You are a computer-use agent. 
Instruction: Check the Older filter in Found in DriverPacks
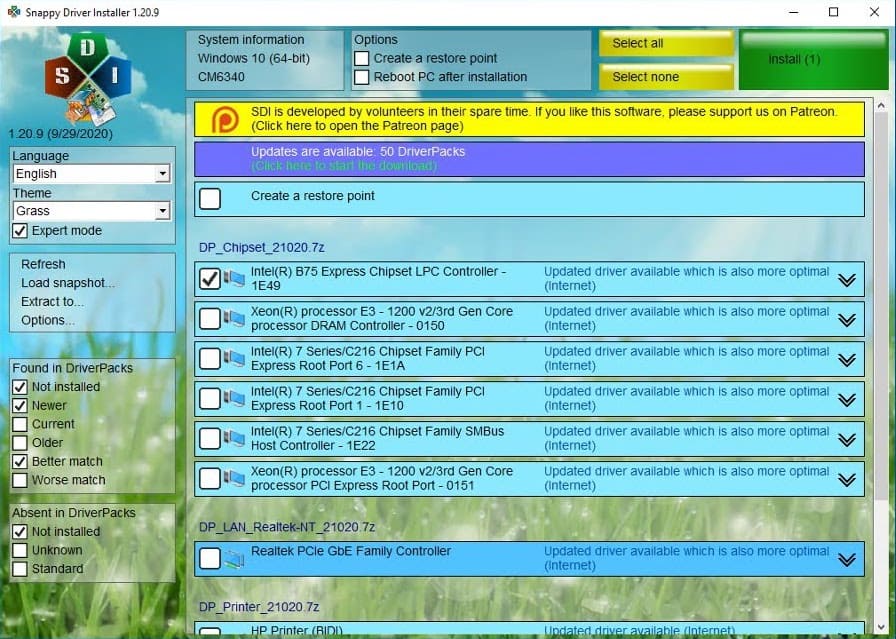tap(20, 443)
